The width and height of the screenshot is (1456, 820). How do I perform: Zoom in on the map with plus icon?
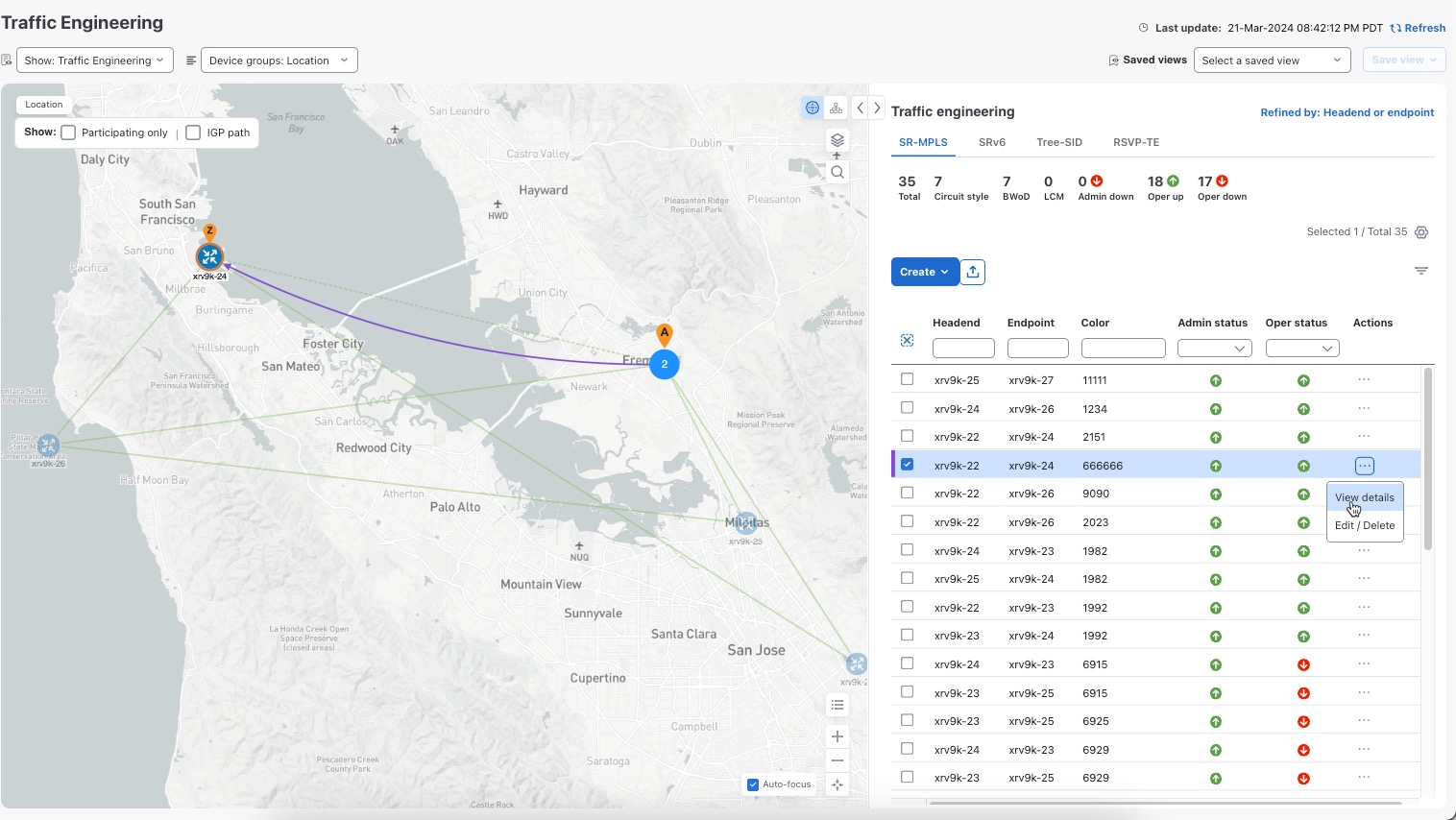[837, 736]
